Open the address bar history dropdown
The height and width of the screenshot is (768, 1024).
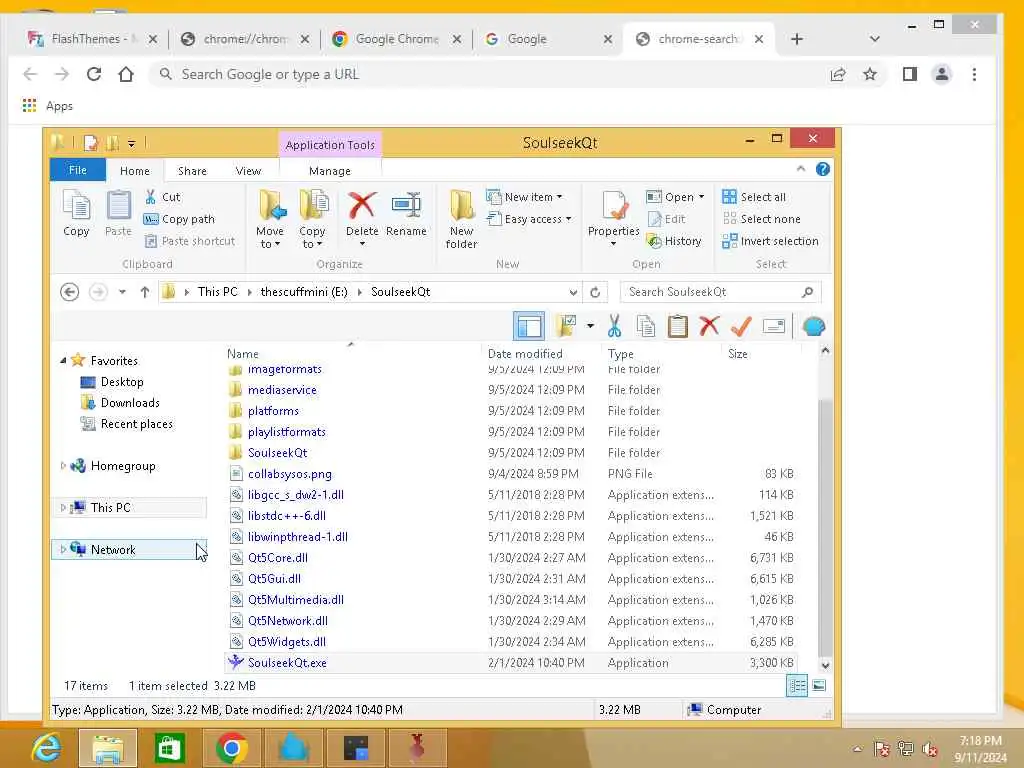coord(573,292)
